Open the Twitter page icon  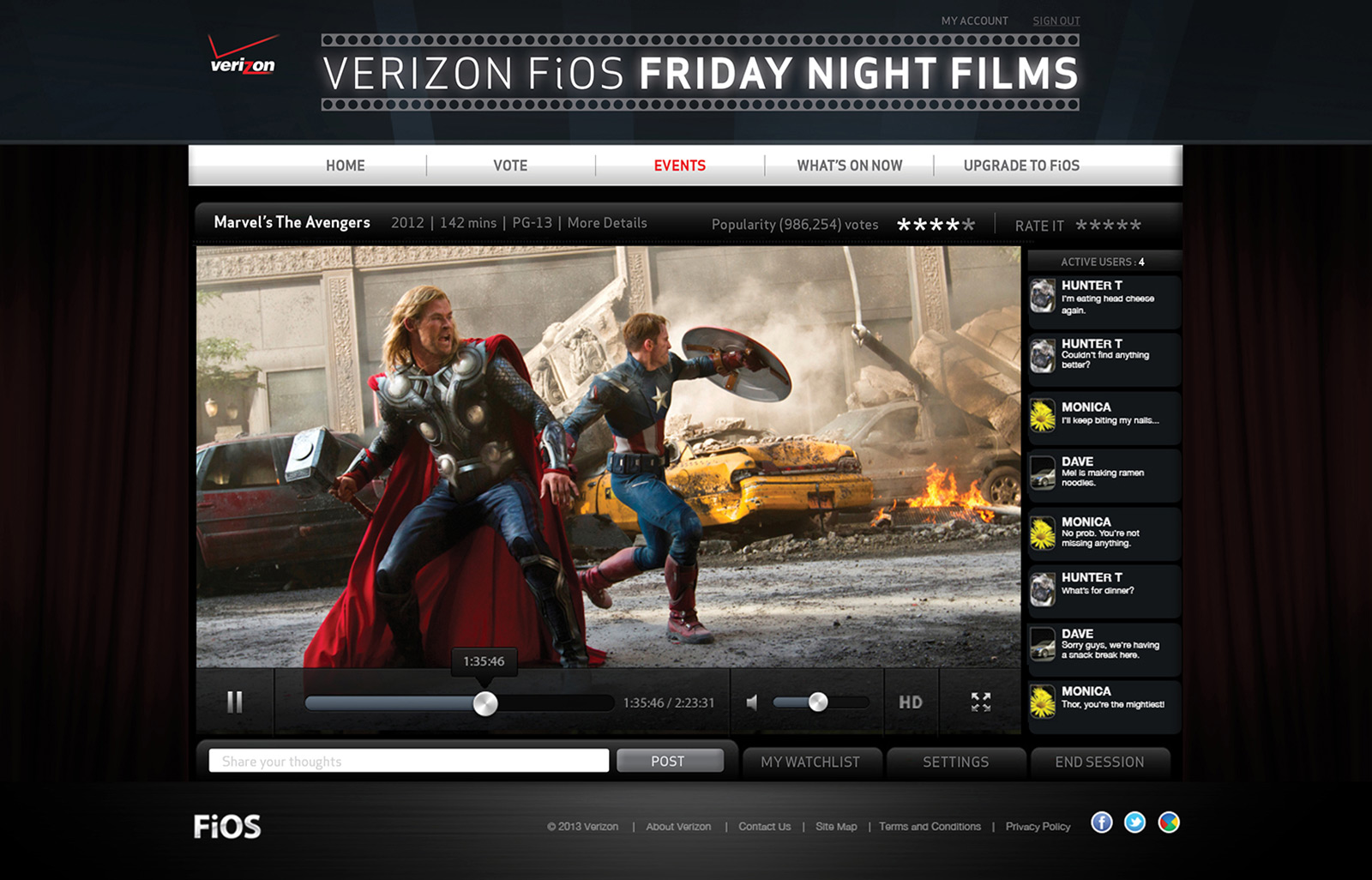pyautogui.click(x=1134, y=823)
